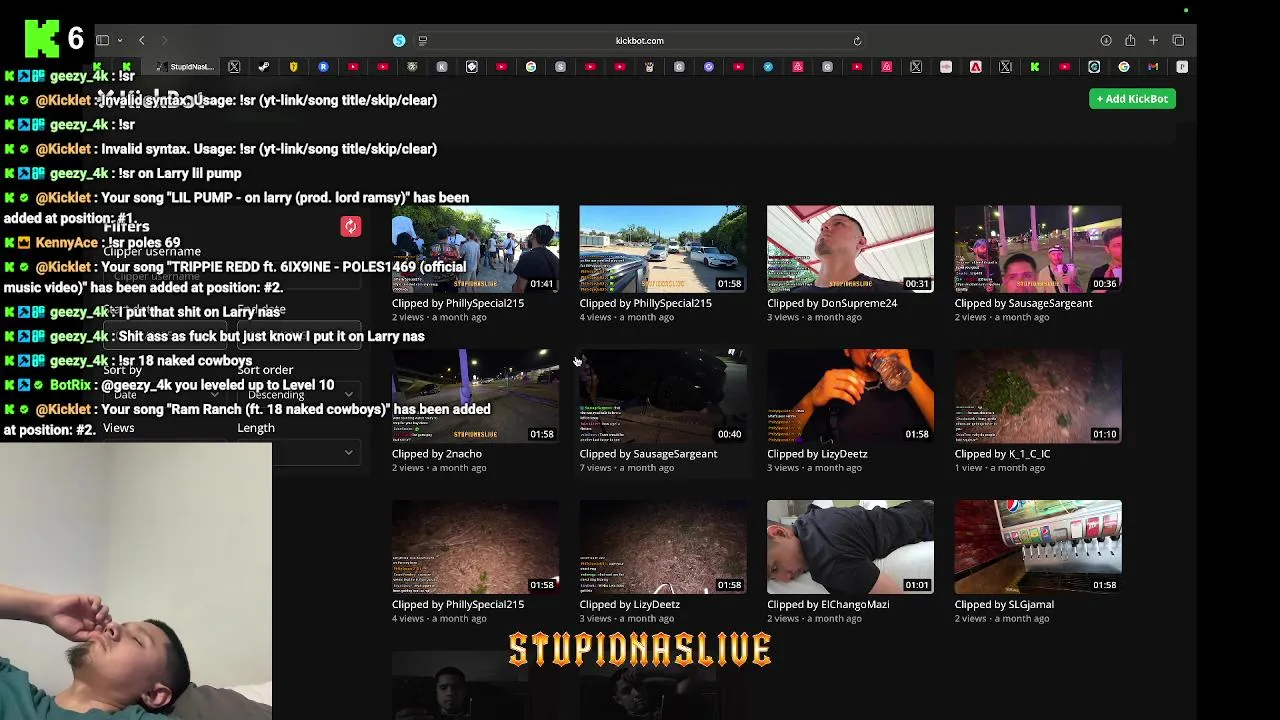Viewport: 1280px width, 720px height.
Task: Click the Add KickBot button
Action: 1132,99
